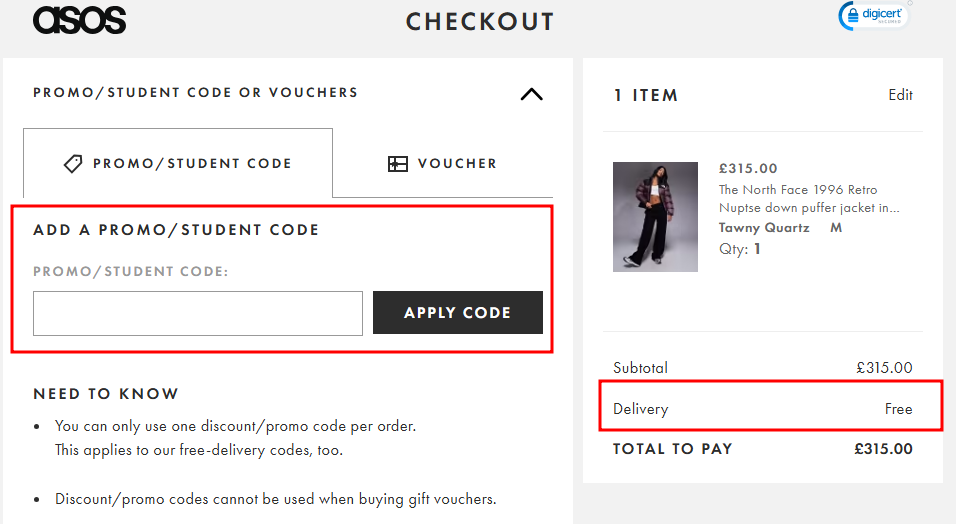Click the puffer jacket product thumbnail
This screenshot has height=524, width=956.
click(x=655, y=217)
